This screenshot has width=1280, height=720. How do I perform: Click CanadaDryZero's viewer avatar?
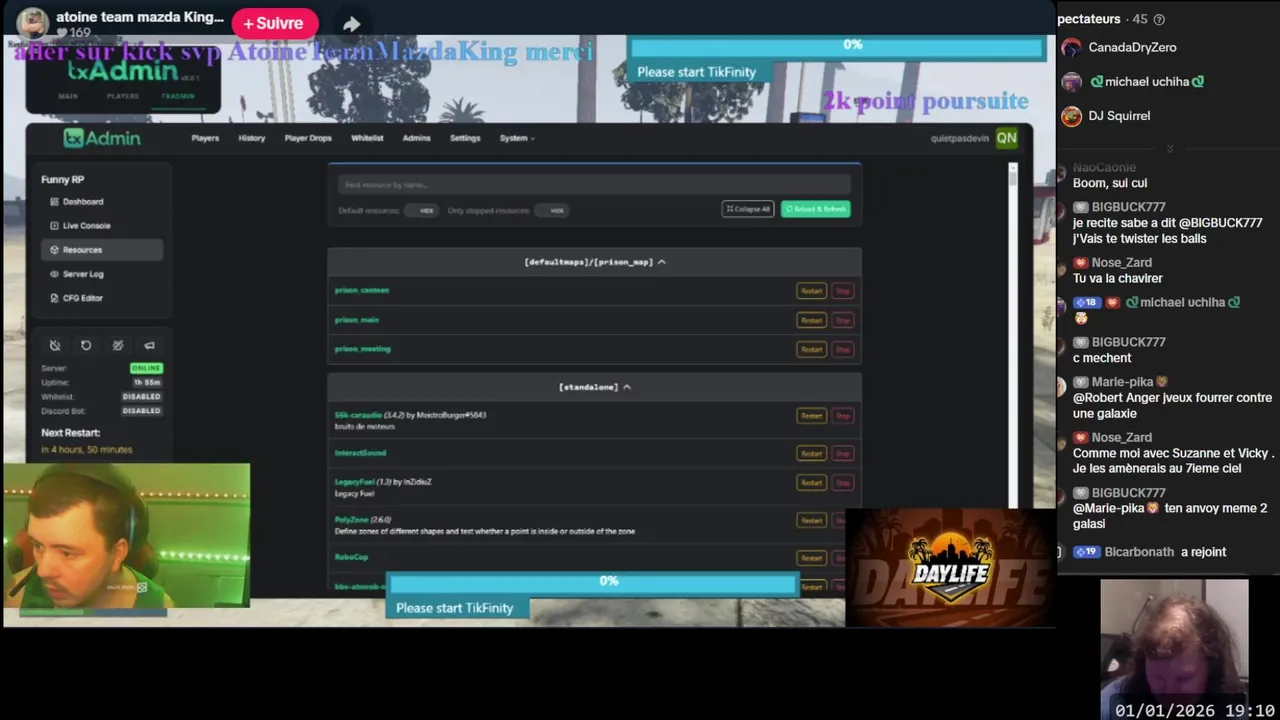(1071, 47)
